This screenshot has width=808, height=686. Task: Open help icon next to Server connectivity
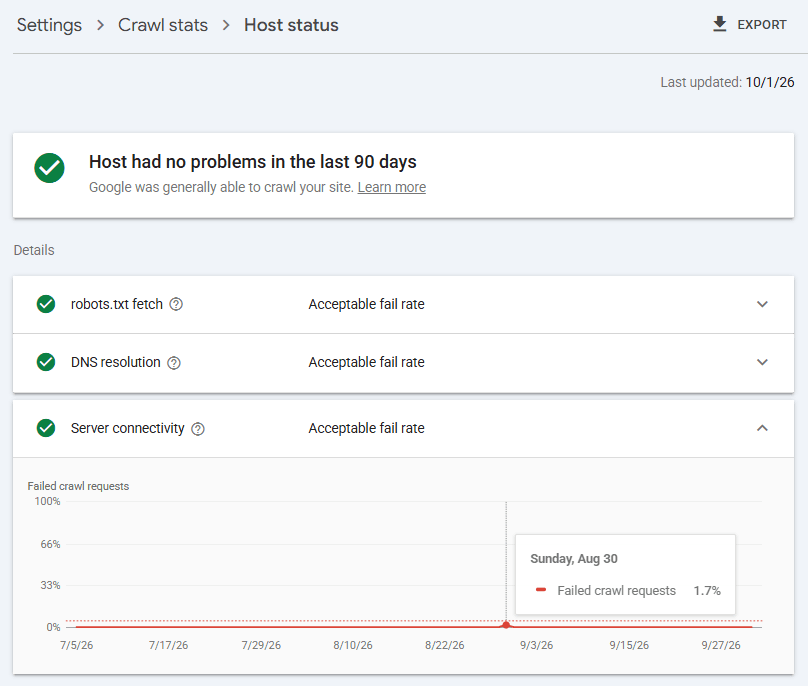198,429
